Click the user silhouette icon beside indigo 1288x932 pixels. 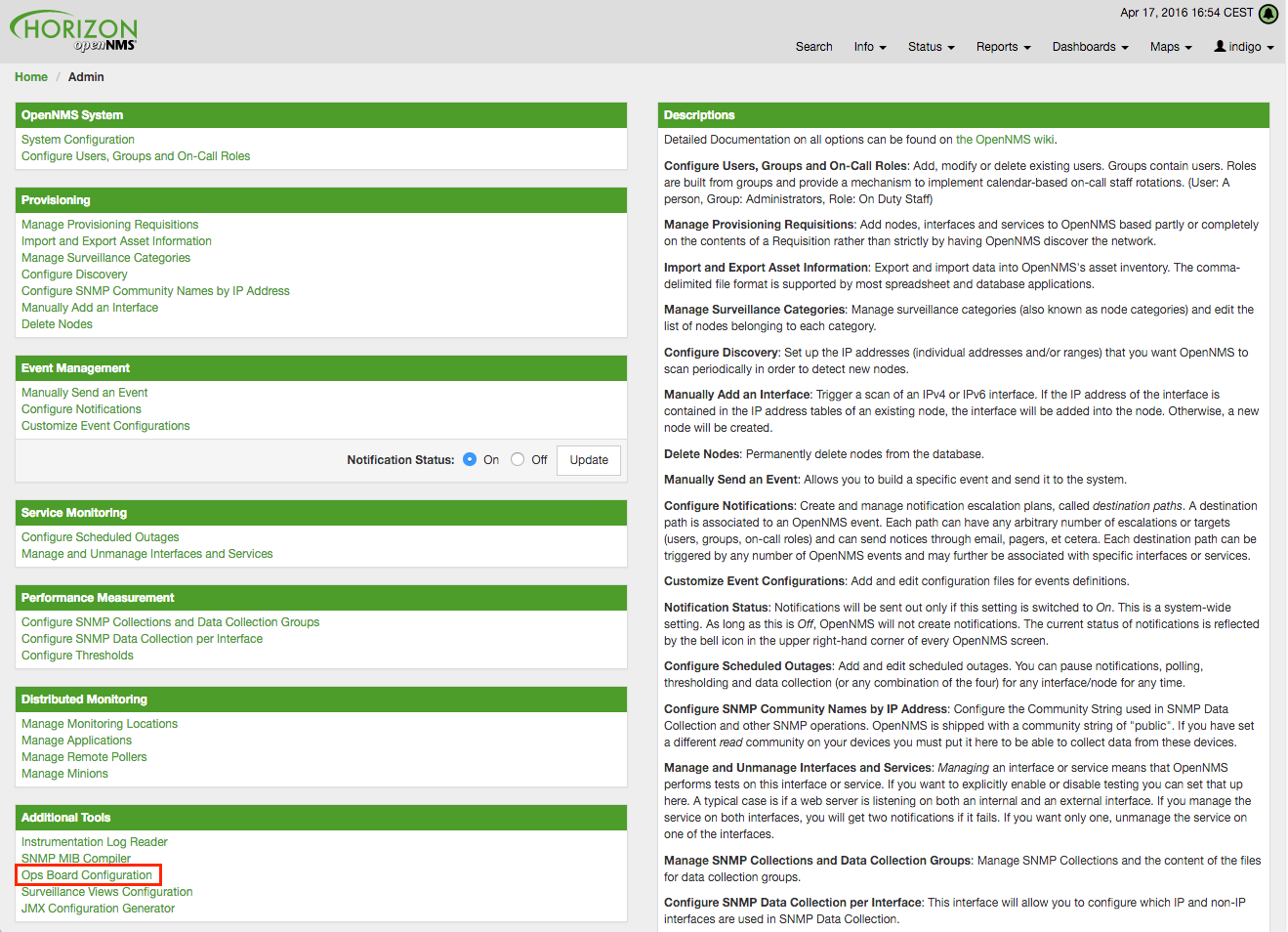[x=1222, y=46]
